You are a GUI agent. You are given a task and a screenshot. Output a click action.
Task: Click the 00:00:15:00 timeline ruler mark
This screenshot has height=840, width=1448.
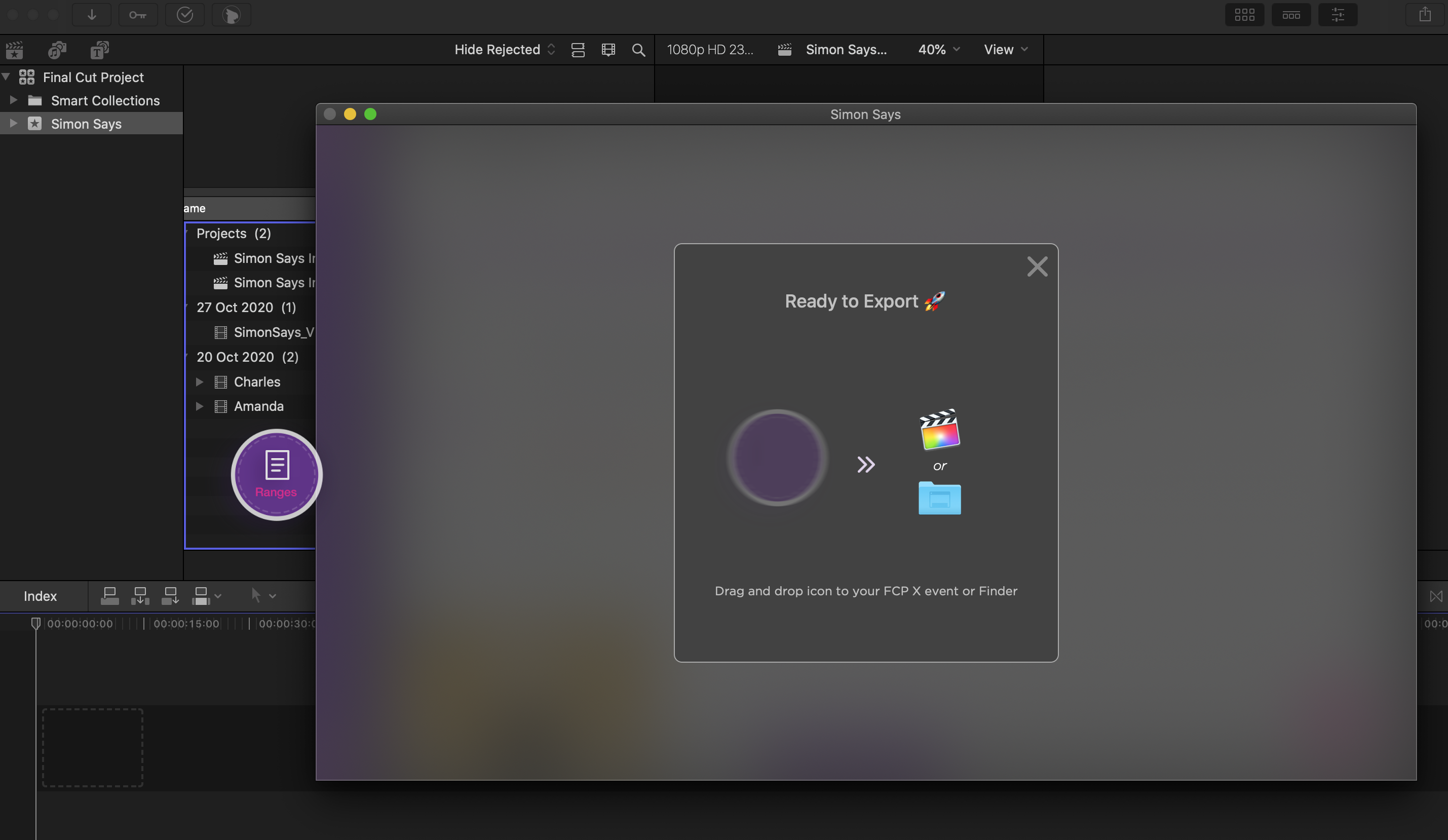(x=185, y=624)
